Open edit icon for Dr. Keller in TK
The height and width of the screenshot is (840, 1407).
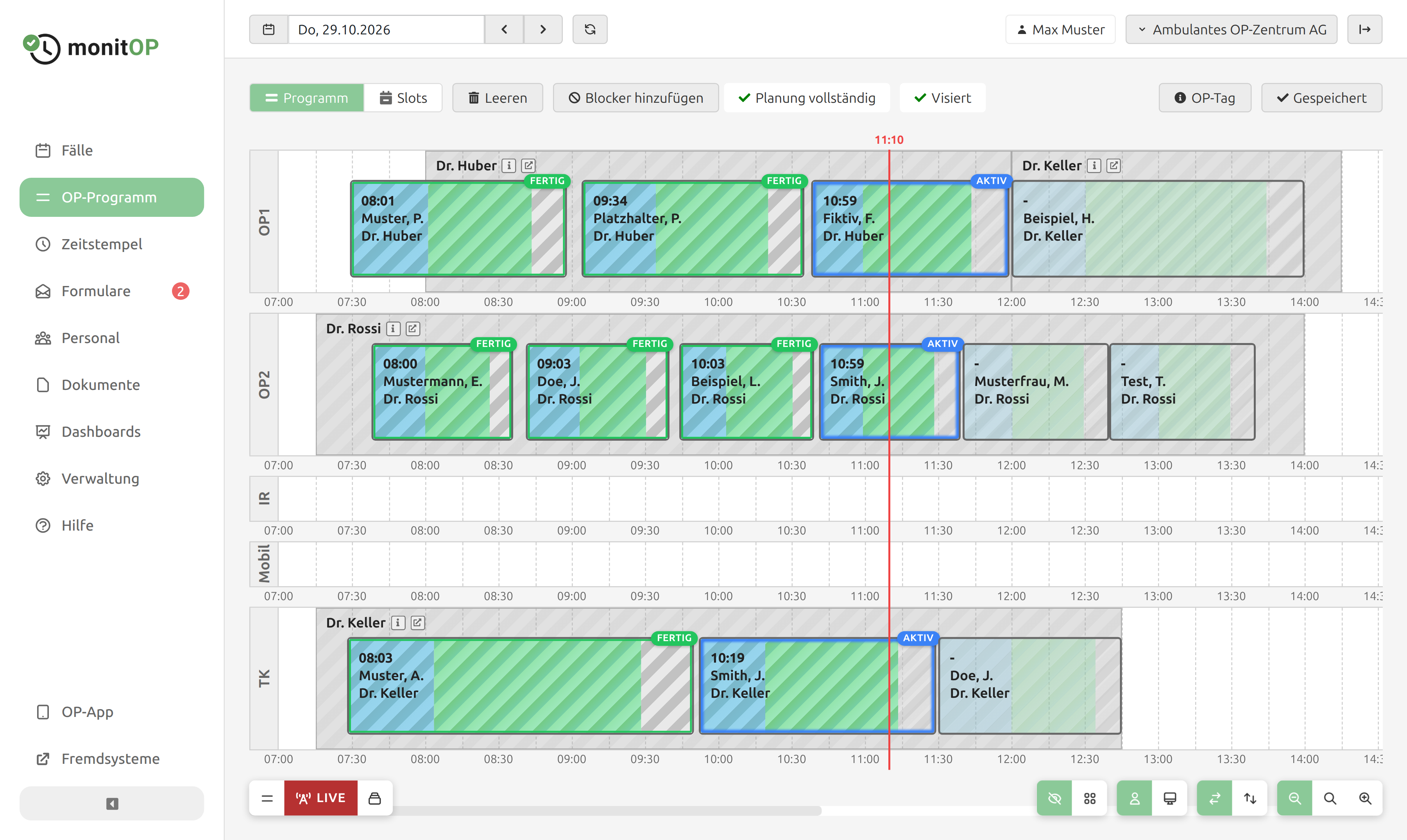[417, 623]
